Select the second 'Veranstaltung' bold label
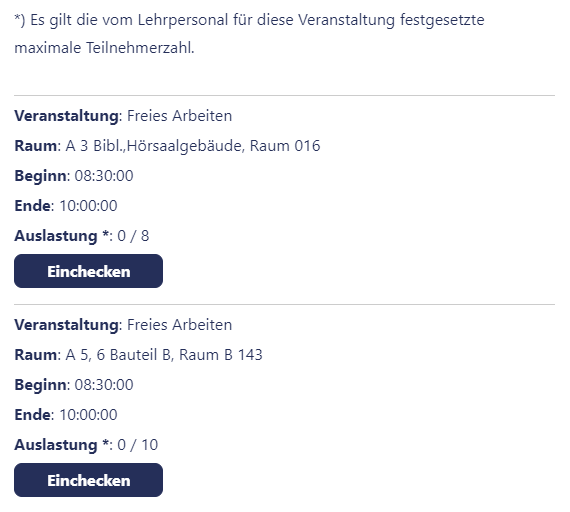Screen dimensions: 570x512 click(x=66, y=325)
